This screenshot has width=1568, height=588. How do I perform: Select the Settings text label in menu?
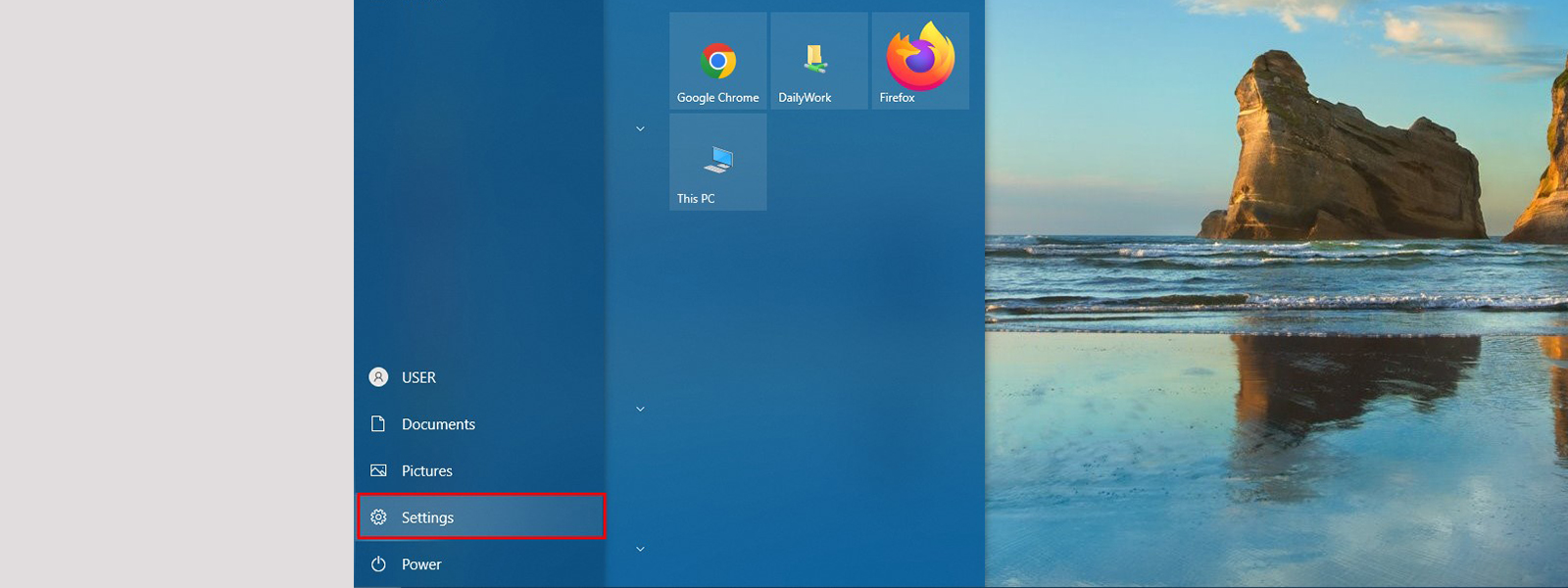click(x=427, y=517)
